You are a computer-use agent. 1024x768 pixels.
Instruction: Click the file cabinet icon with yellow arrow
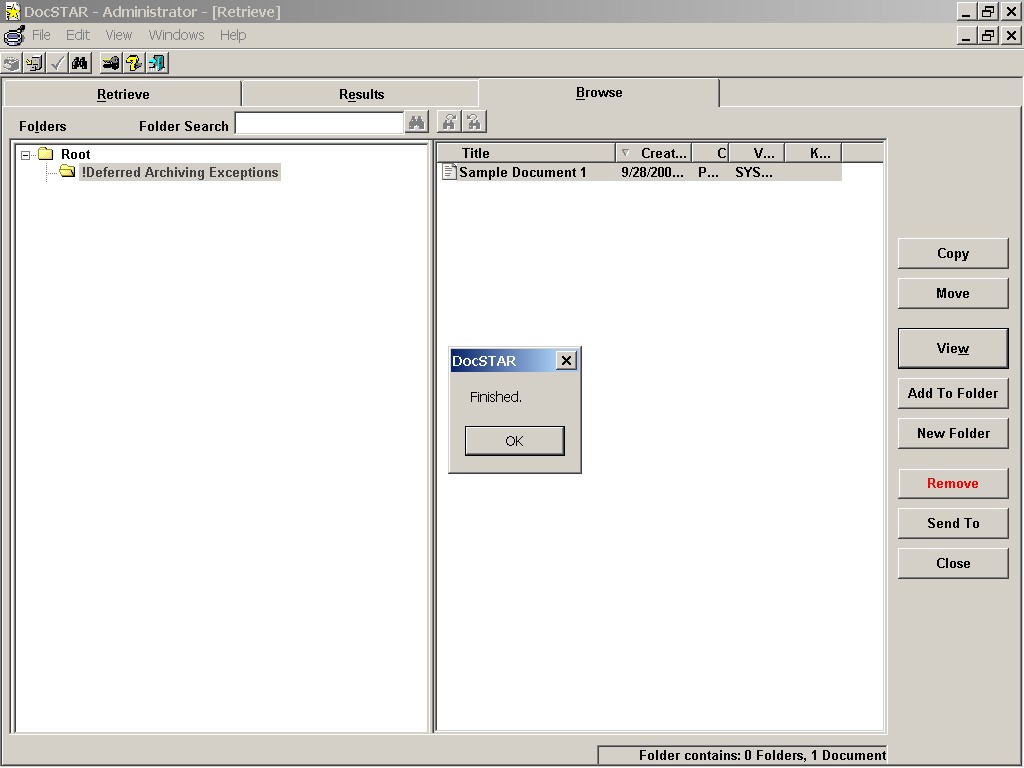(35, 63)
